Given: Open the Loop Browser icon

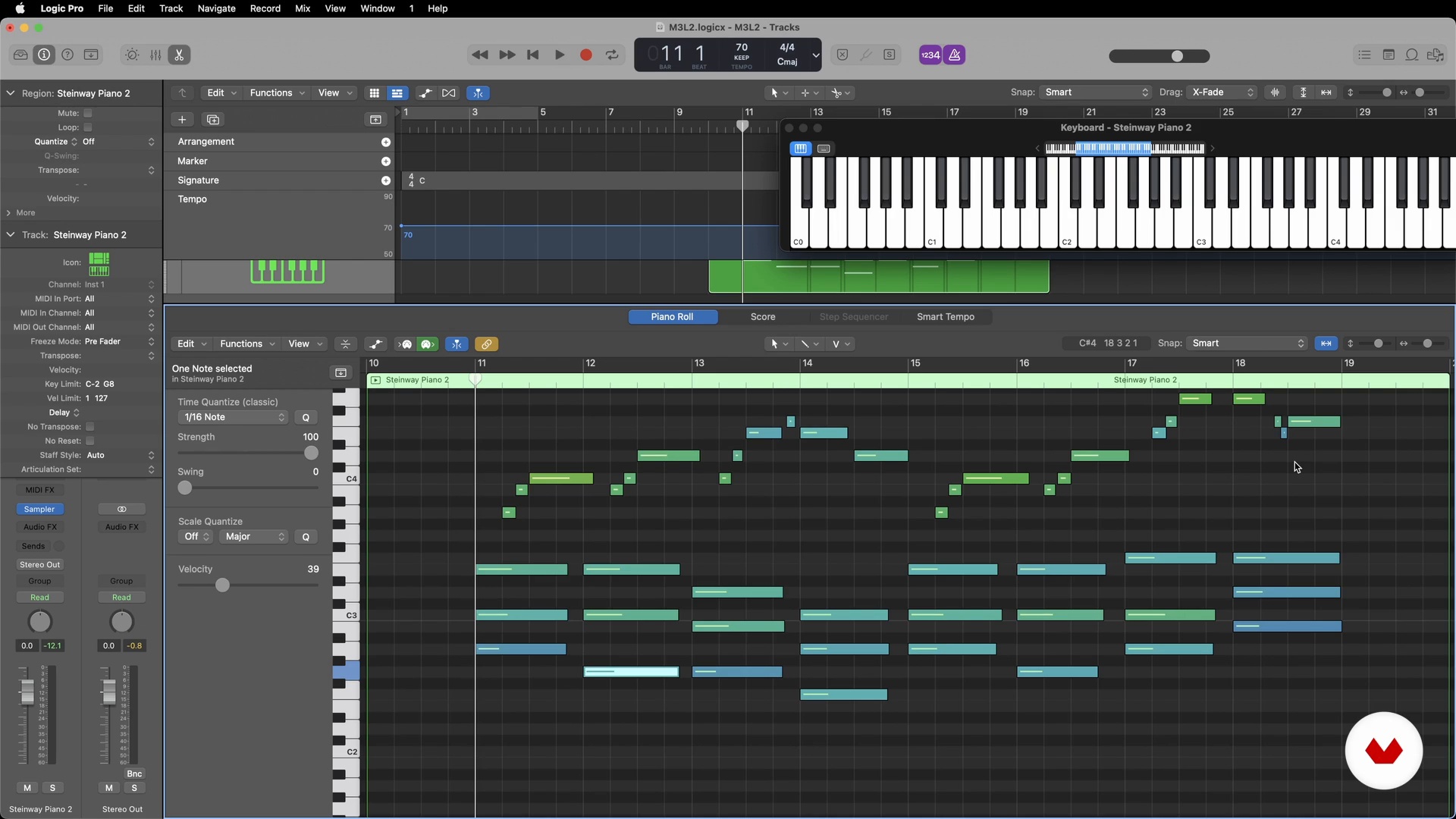Looking at the screenshot, I should (1412, 55).
